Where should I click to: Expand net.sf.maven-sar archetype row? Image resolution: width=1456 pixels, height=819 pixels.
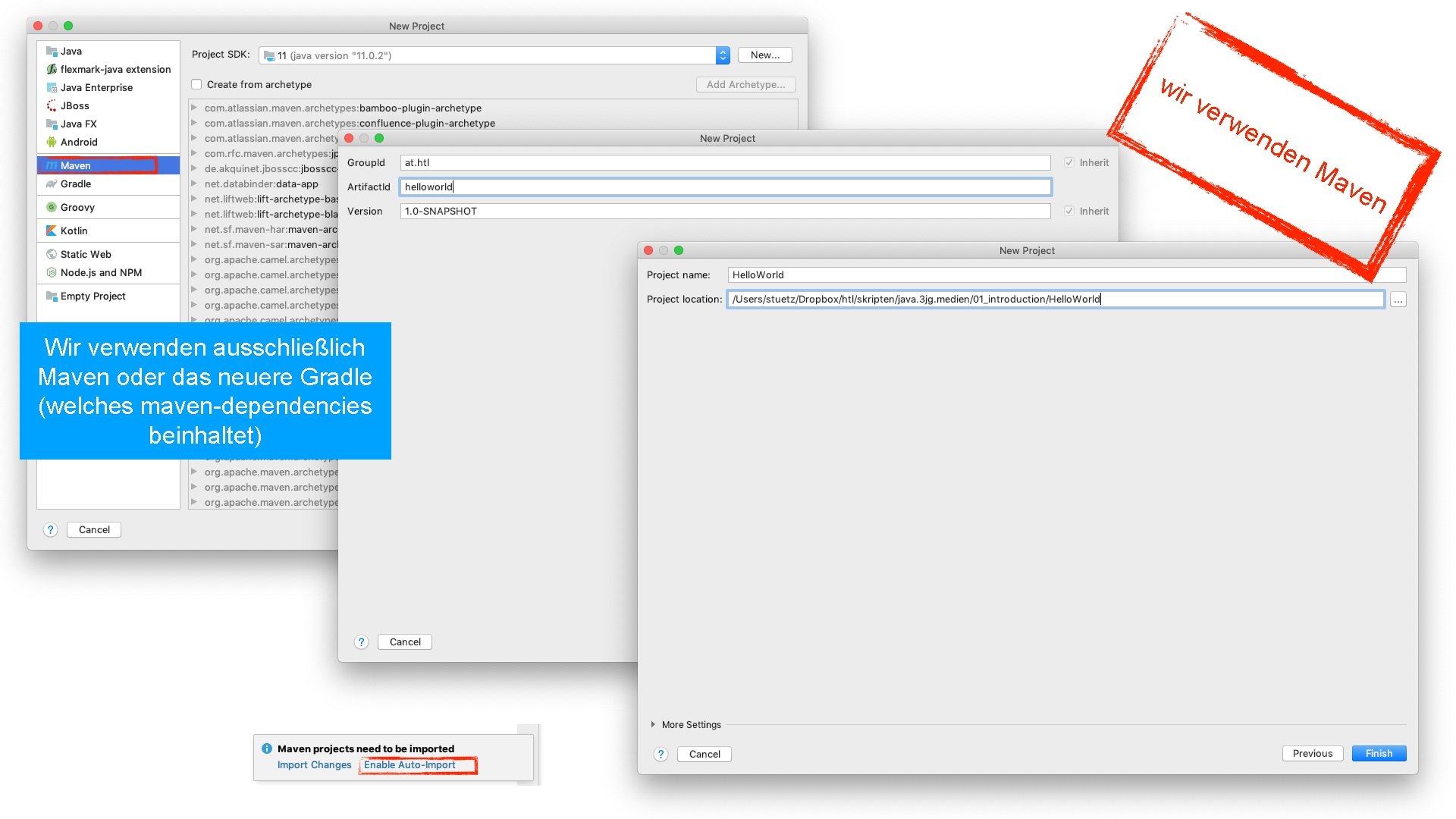click(x=195, y=244)
